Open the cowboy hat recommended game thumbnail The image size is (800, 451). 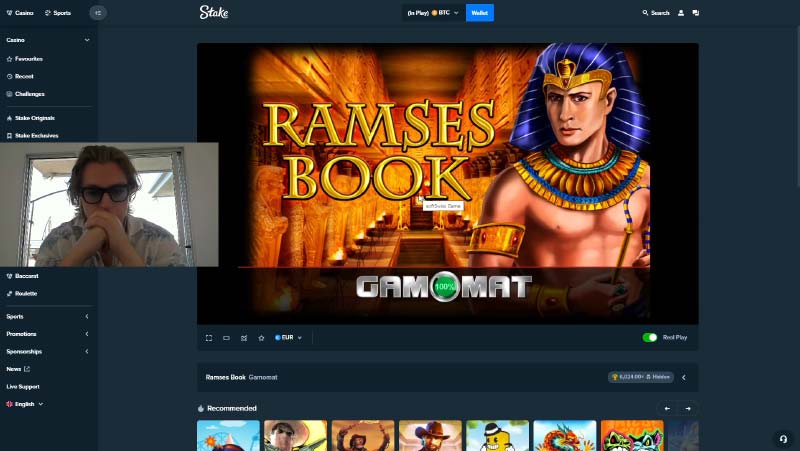pyautogui.click(x=430, y=435)
